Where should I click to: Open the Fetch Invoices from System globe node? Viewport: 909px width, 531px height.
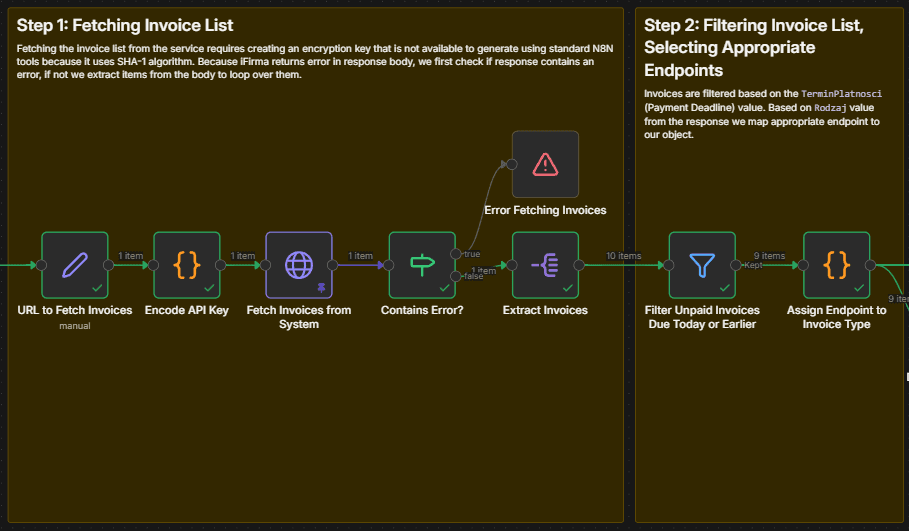[x=299, y=265]
